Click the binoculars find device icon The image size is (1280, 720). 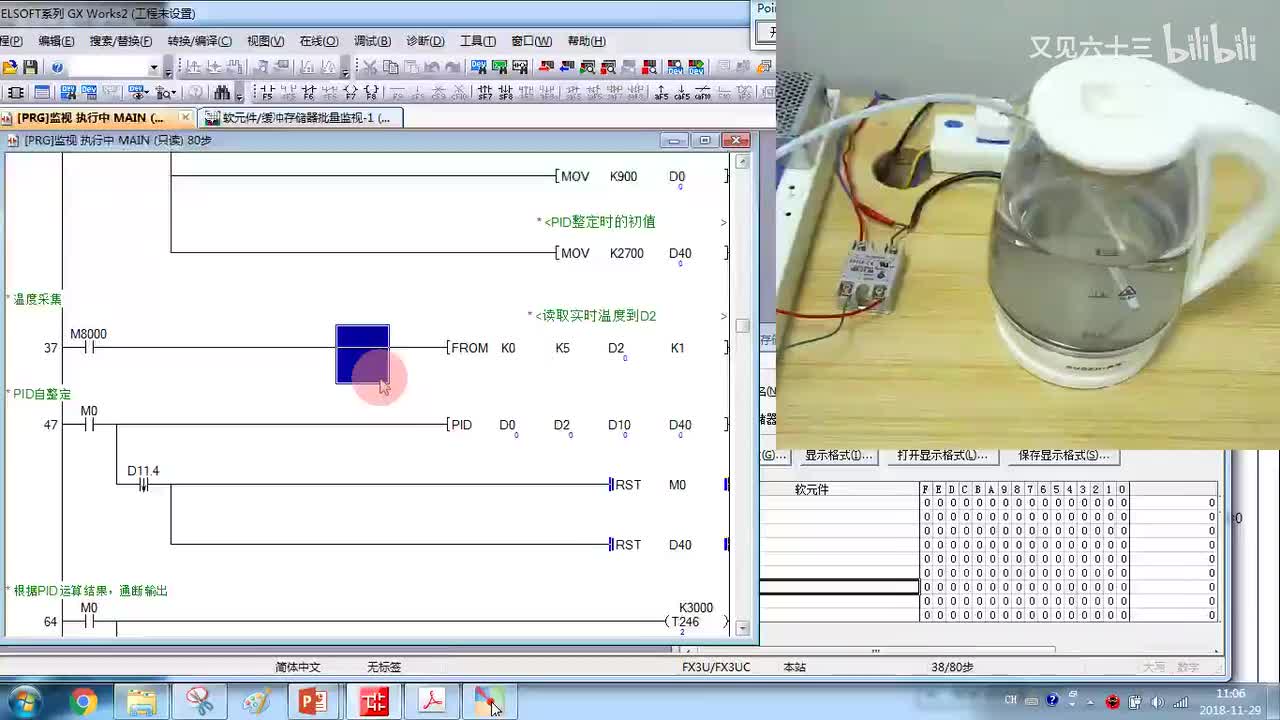pos(221,93)
